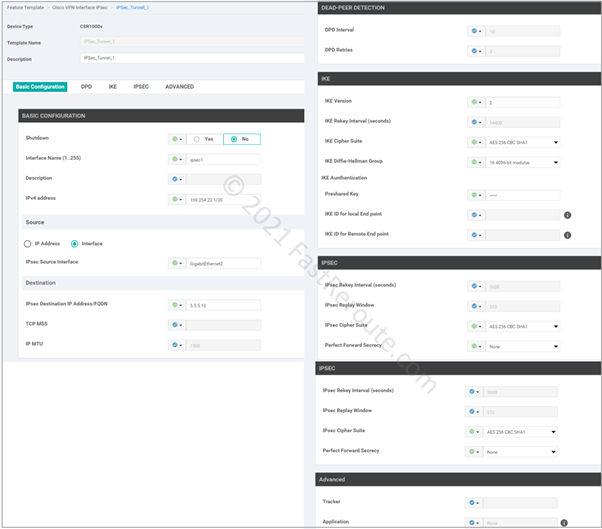
Task: Open the scope icon for IKE Cipher Suite
Action: [x=476, y=142]
